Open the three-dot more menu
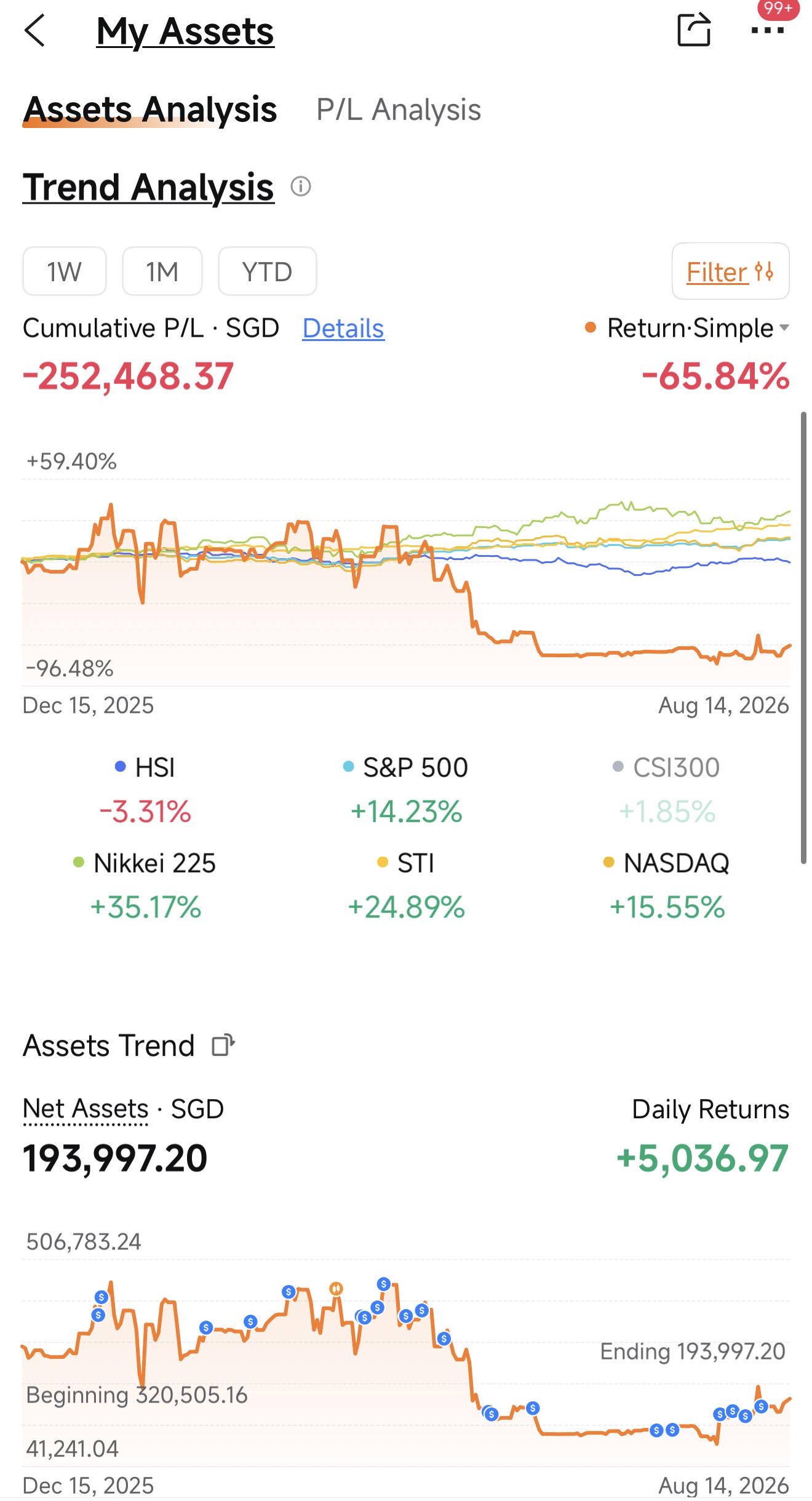Screen dimensions: 812x1501 click(x=768, y=30)
